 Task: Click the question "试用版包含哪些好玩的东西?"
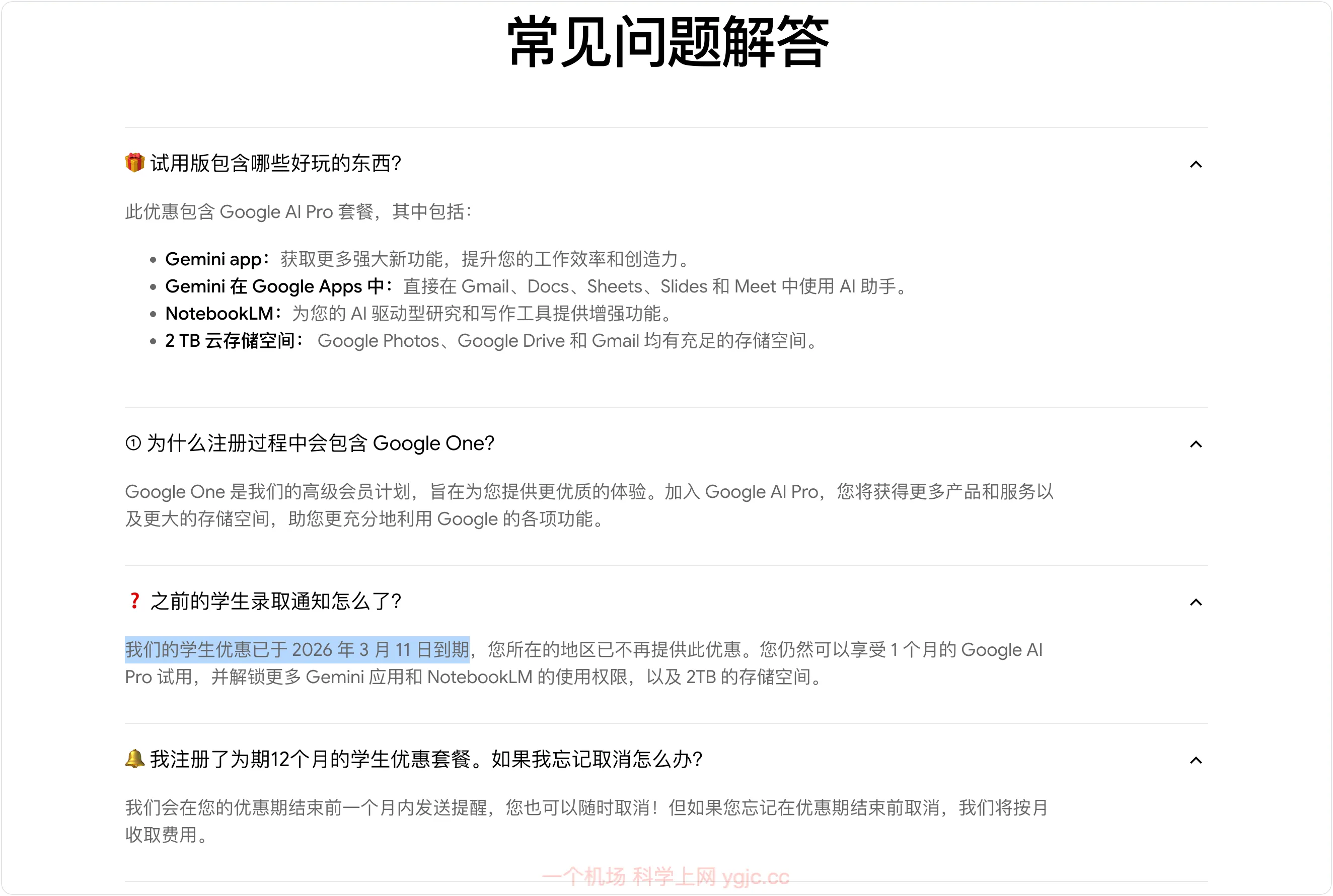point(275,164)
